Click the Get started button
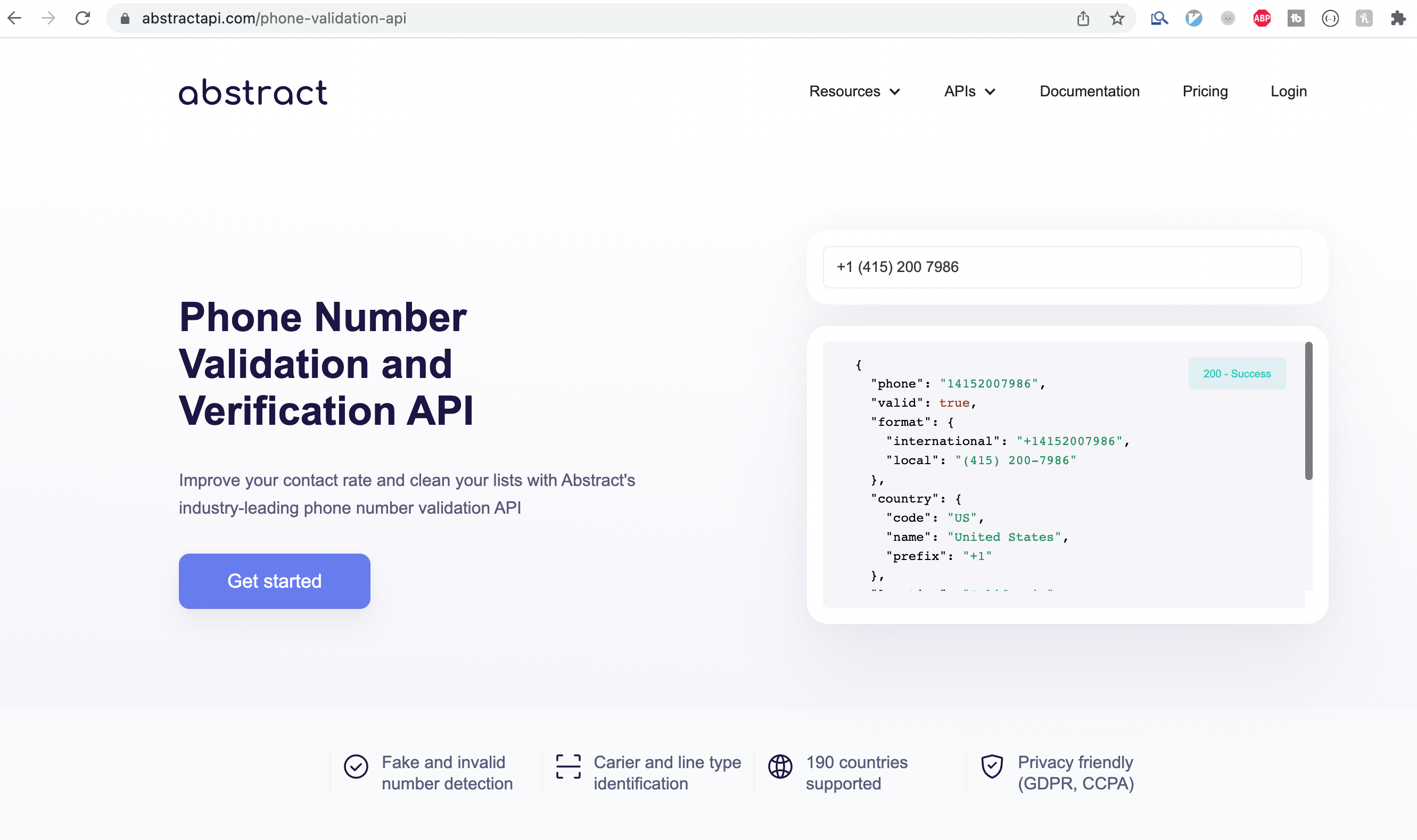Viewport: 1417px width, 840px height. pyautogui.click(x=274, y=581)
